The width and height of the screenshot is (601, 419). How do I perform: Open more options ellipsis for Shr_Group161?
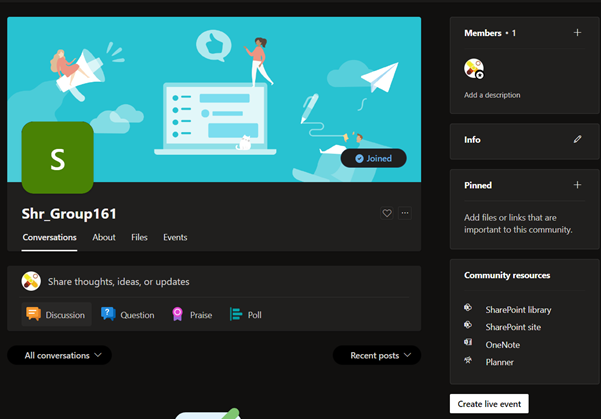coord(405,213)
